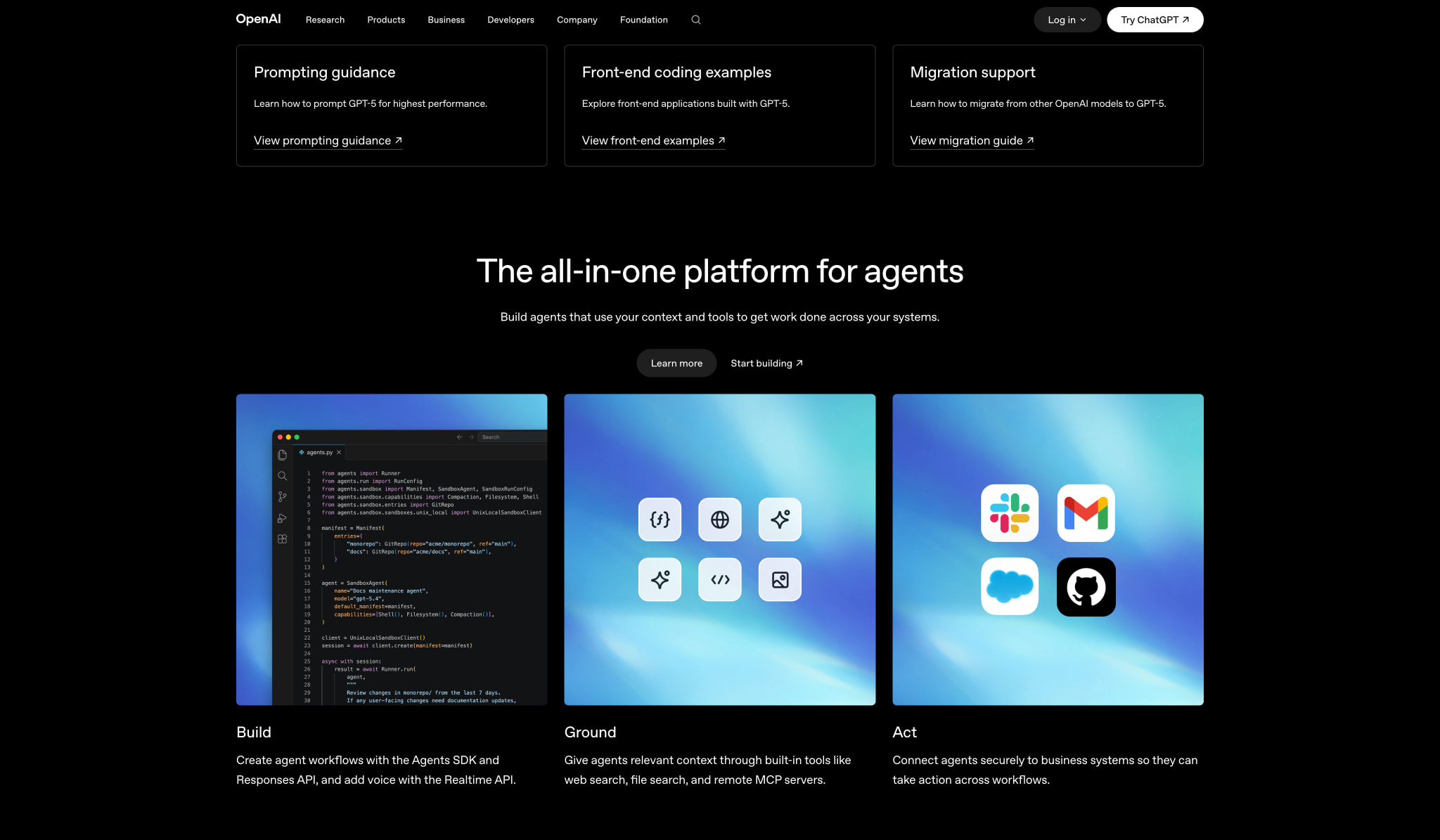Select the globe web search icon
This screenshot has width=1440, height=840.
(720, 519)
